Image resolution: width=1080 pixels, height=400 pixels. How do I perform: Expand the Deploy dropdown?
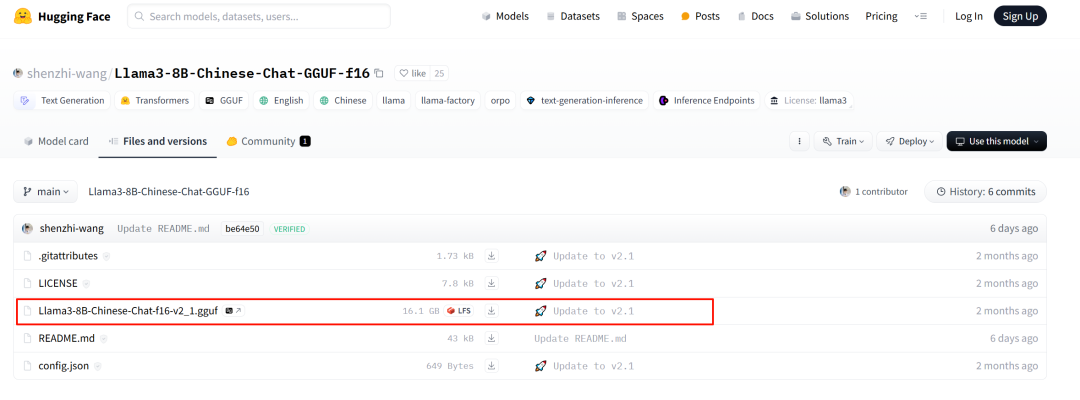[x=910, y=141]
